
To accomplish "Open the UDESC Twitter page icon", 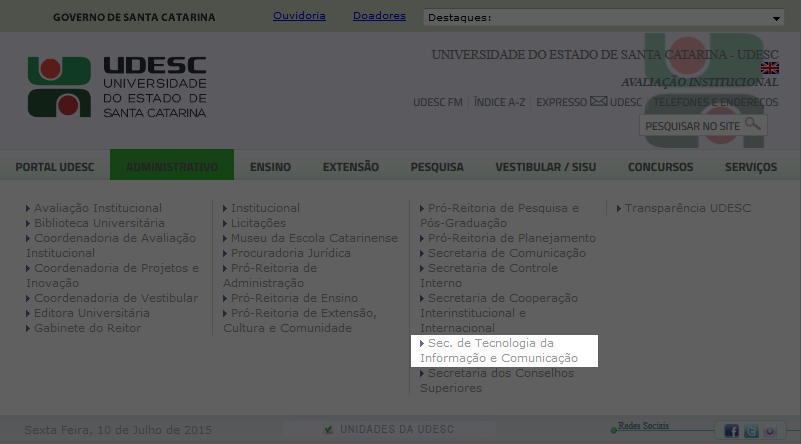I will click(x=751, y=431).
